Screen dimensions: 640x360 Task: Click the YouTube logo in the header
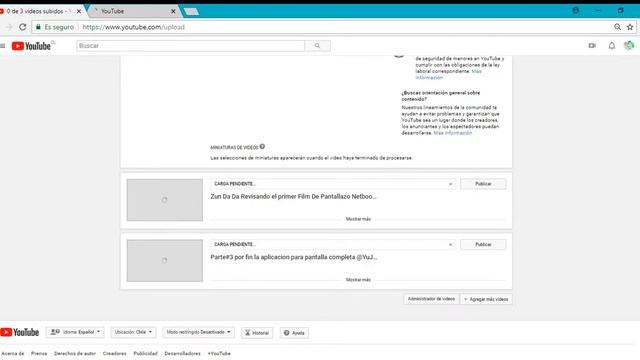pyautogui.click(x=31, y=46)
